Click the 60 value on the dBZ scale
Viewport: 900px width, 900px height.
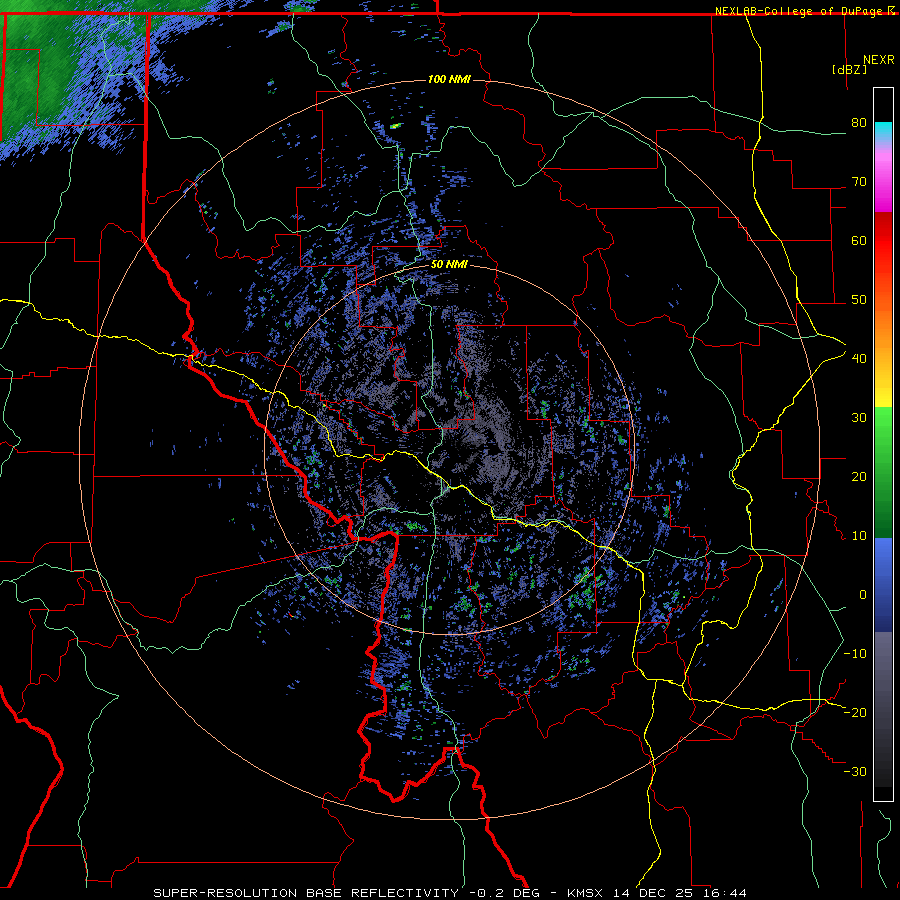(859, 240)
